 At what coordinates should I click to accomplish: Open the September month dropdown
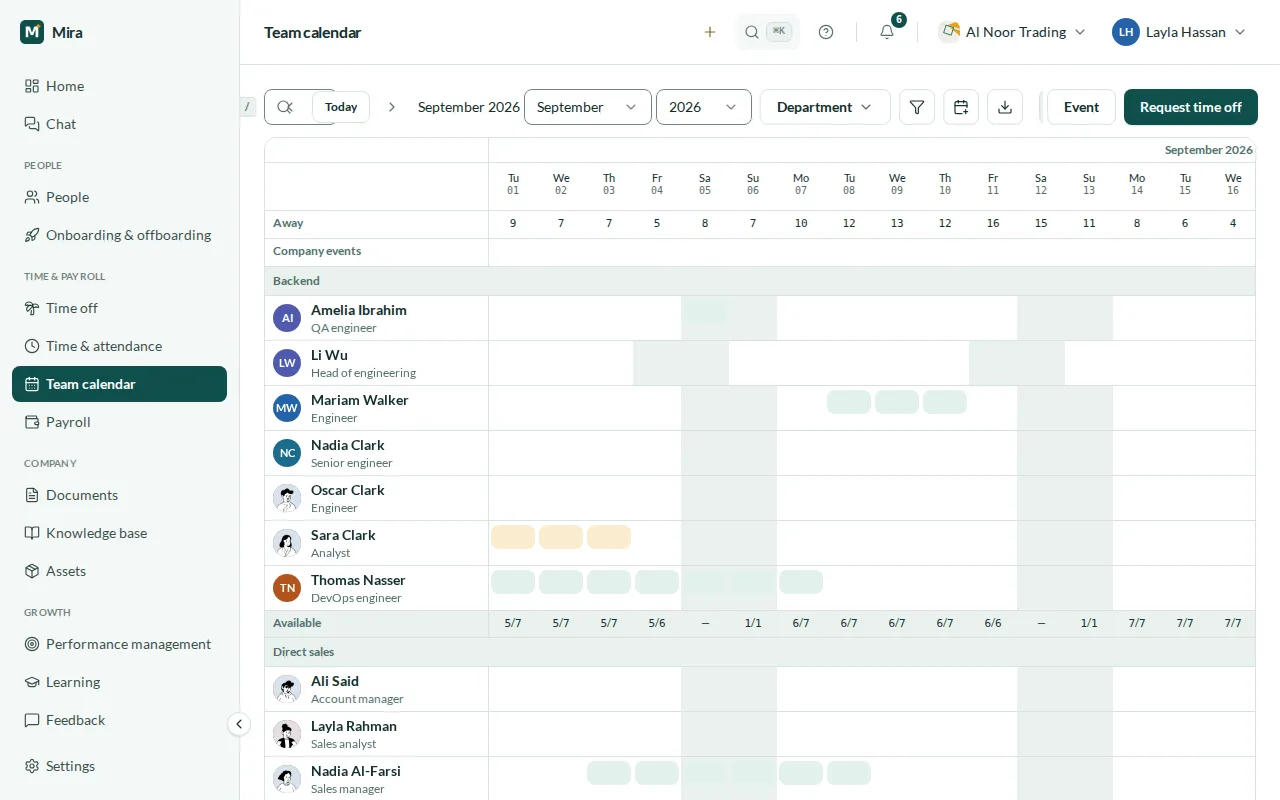(588, 107)
